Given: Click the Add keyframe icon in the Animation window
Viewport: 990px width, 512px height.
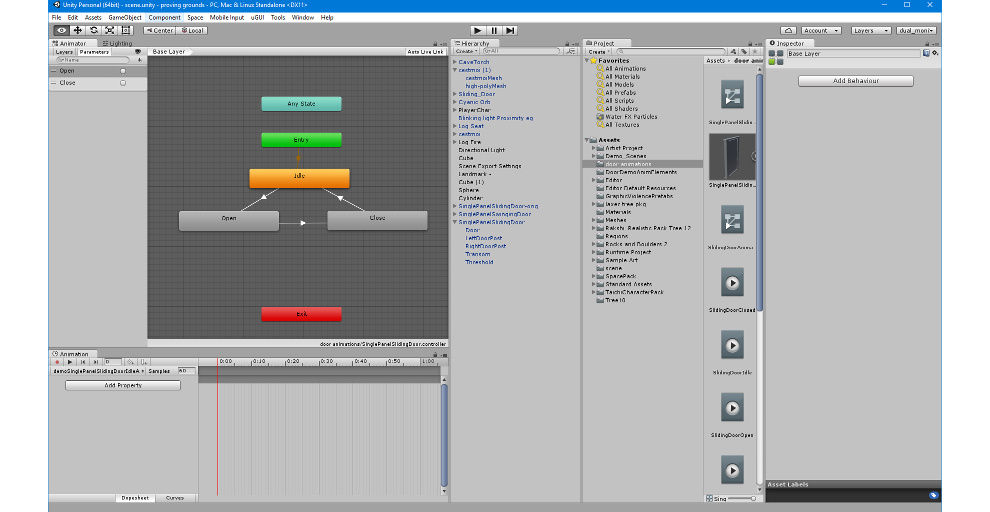Looking at the screenshot, I should [130, 362].
